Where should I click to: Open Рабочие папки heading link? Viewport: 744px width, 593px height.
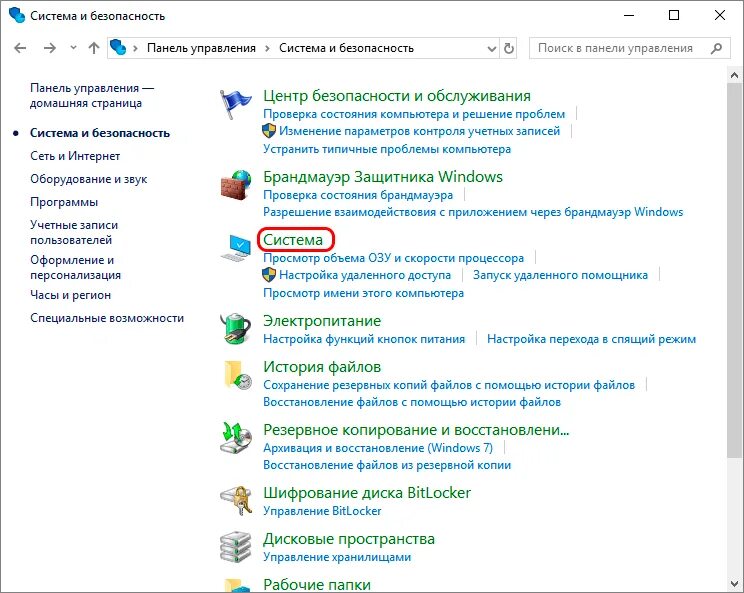317,585
